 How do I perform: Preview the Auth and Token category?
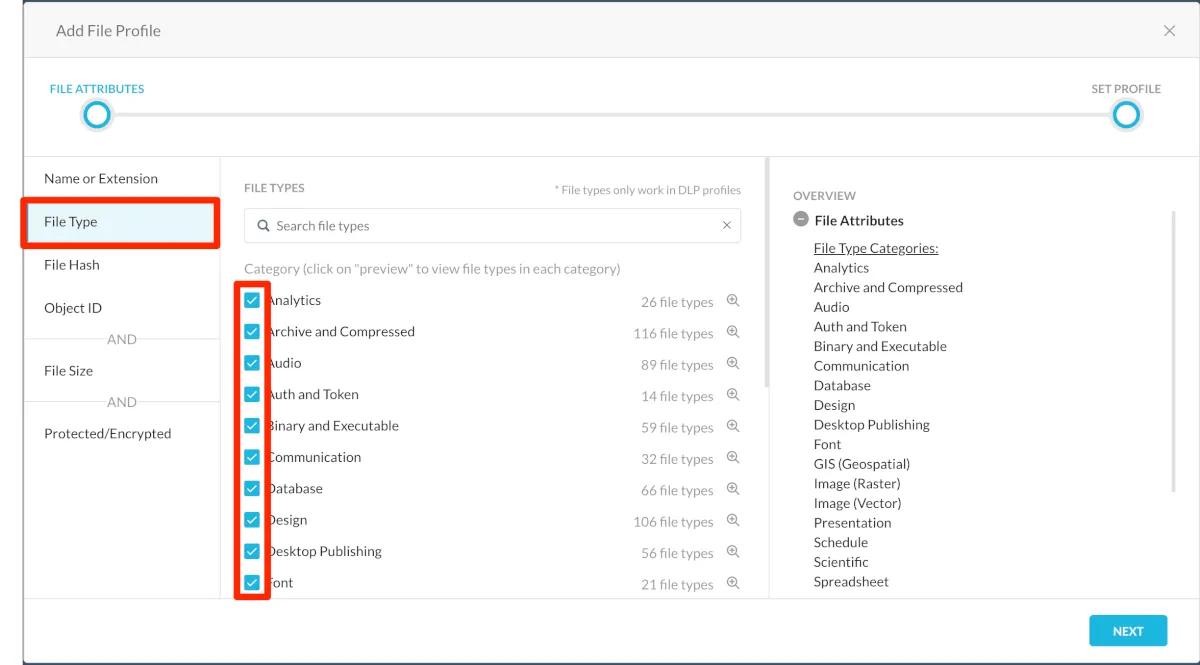tap(733, 395)
